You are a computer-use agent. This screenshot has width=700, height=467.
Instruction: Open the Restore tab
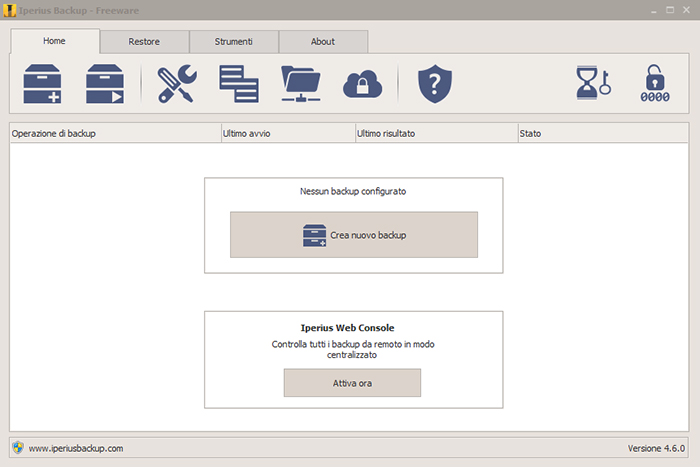144,42
